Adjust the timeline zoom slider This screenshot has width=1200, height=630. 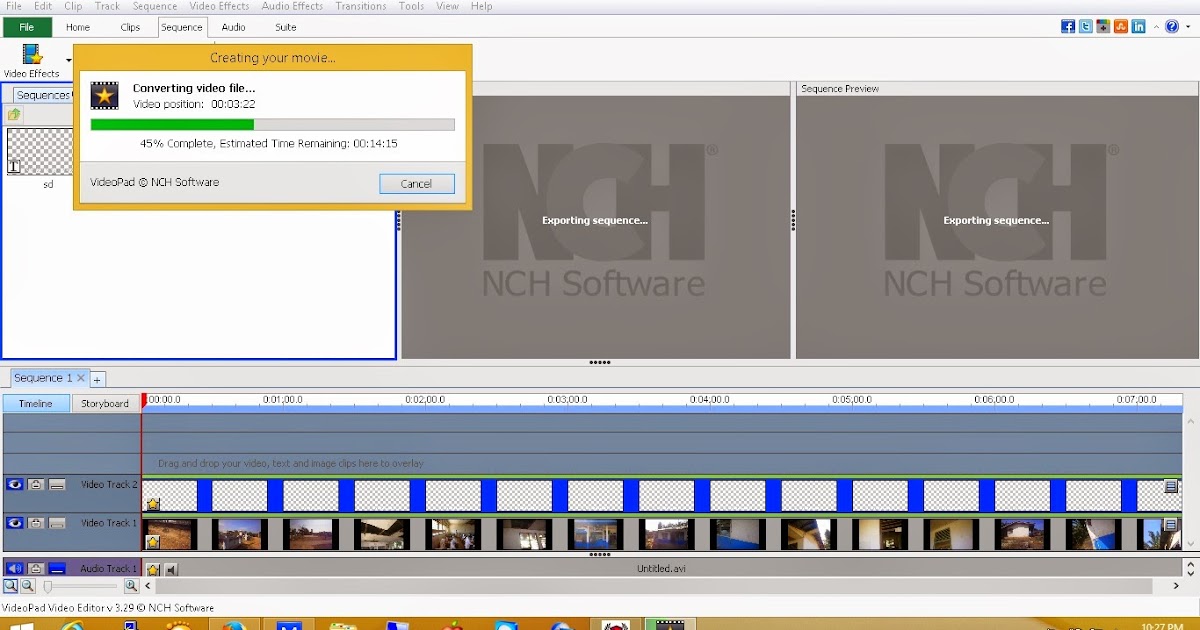(x=48, y=587)
